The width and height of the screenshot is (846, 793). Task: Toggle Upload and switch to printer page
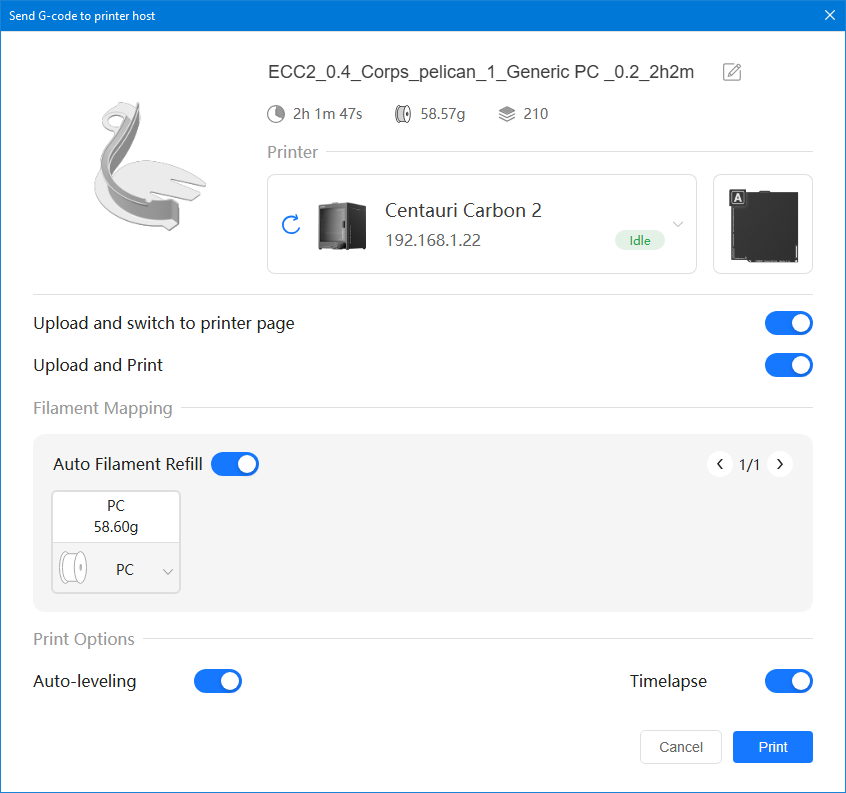(x=788, y=323)
